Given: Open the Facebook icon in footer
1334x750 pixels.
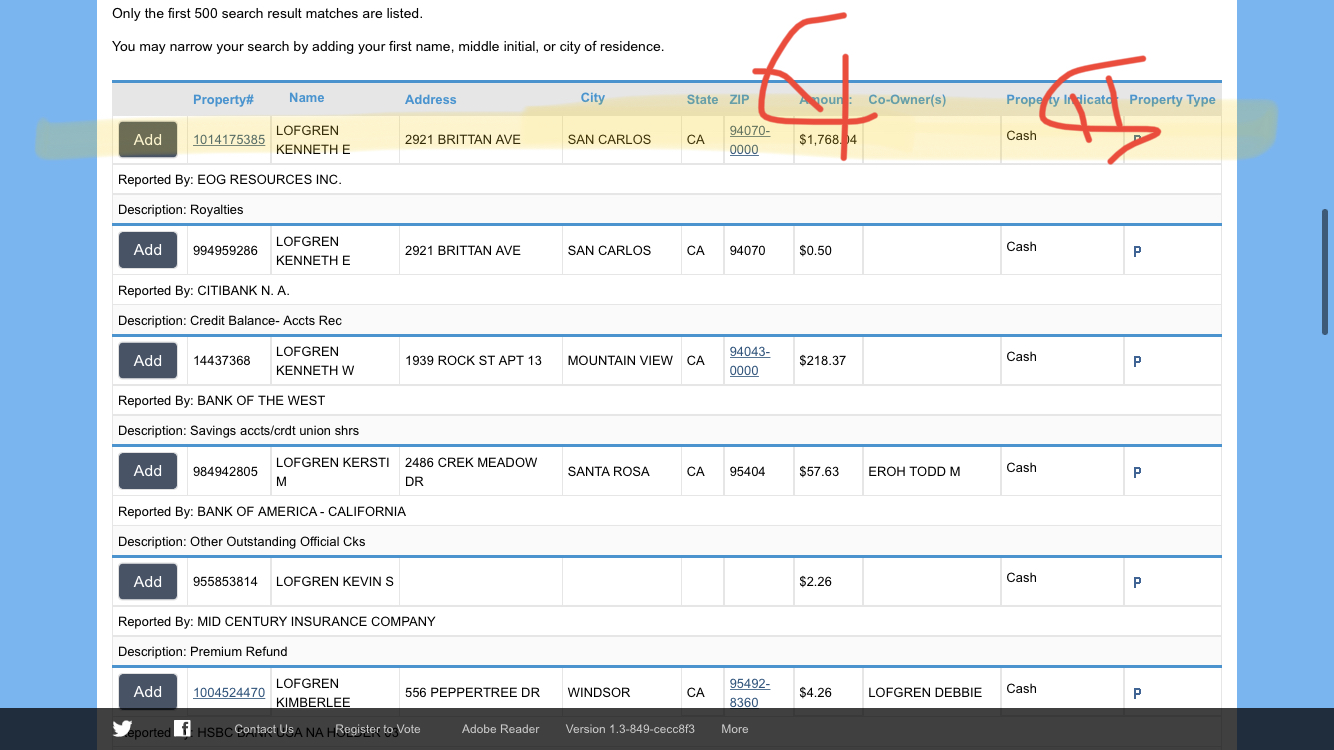Looking at the screenshot, I should pyautogui.click(x=183, y=728).
